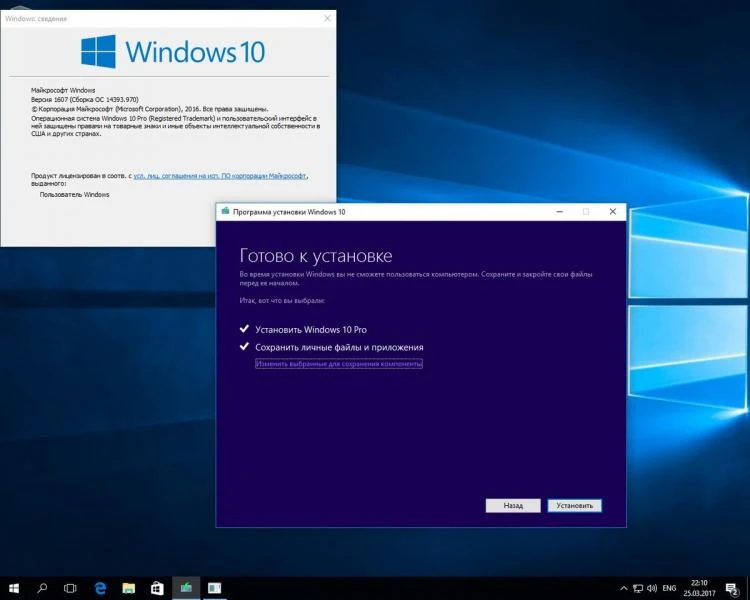Open network status tray icon
Viewport: 750px width, 600px height.
[x=638, y=588]
